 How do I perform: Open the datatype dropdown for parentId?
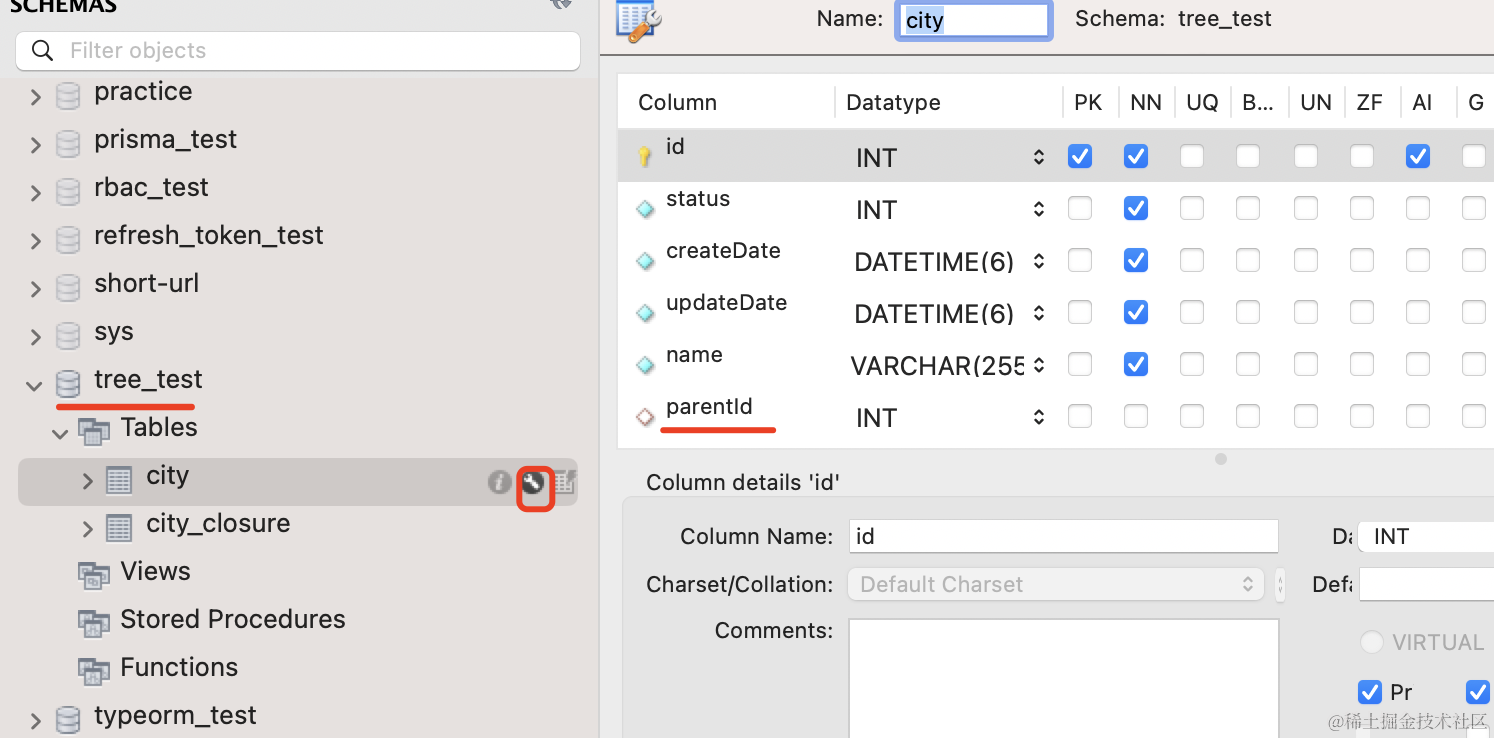(x=1039, y=417)
